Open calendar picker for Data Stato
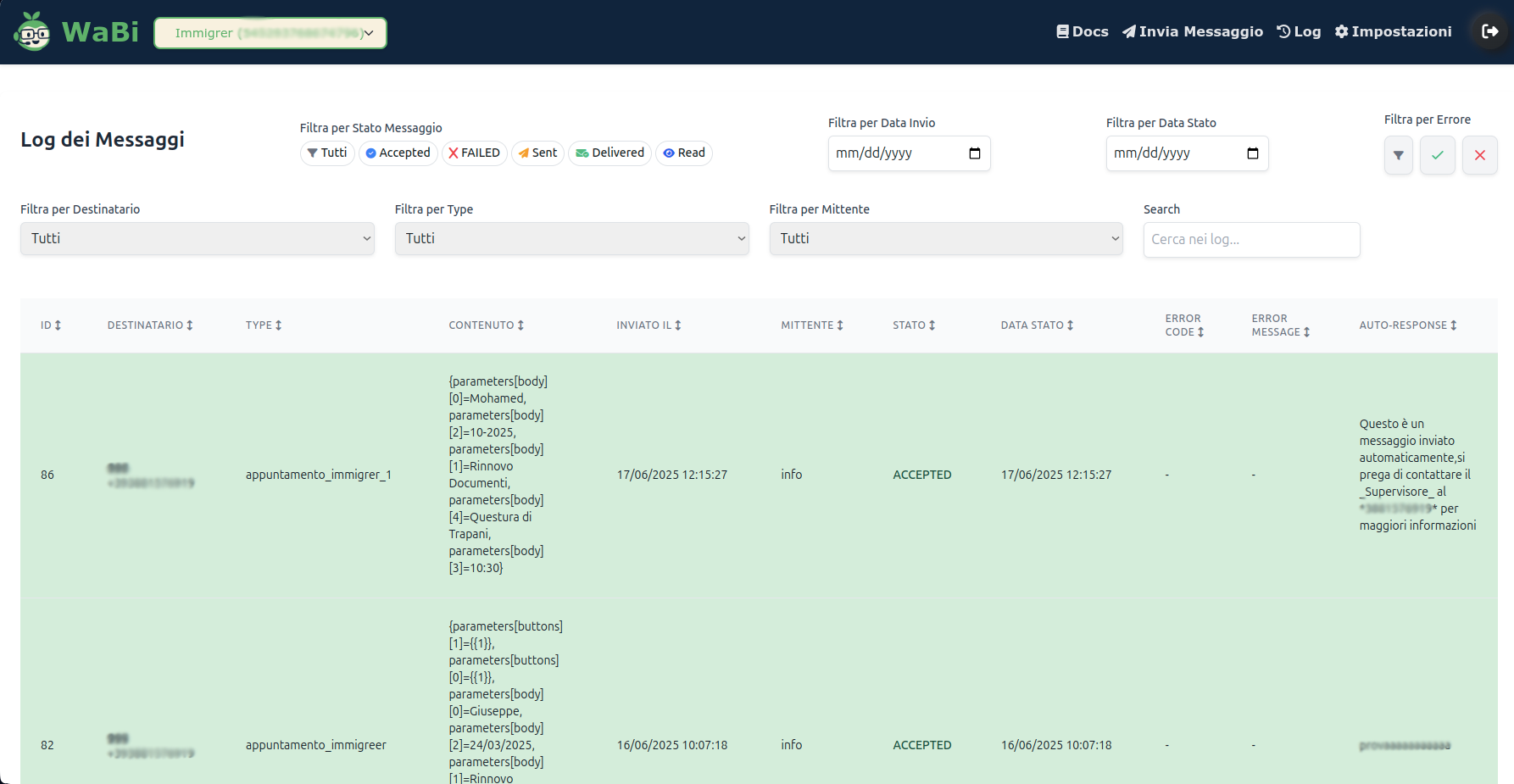 click(1252, 153)
